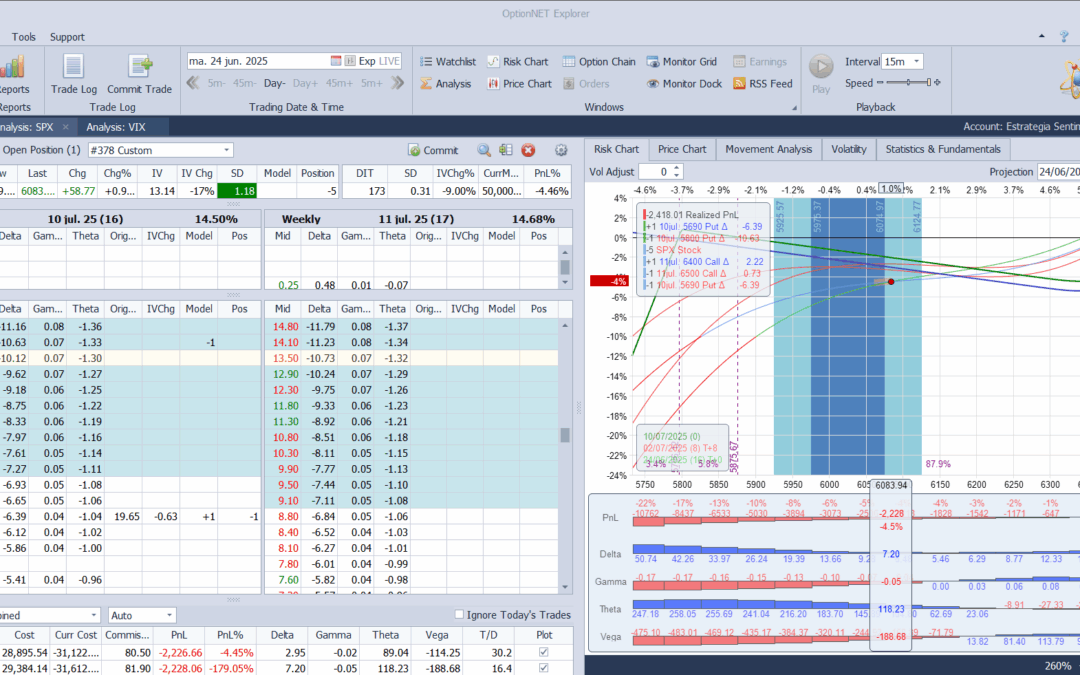The height and width of the screenshot is (675, 1080).
Task: Select the Volatility tab
Action: [849, 149]
